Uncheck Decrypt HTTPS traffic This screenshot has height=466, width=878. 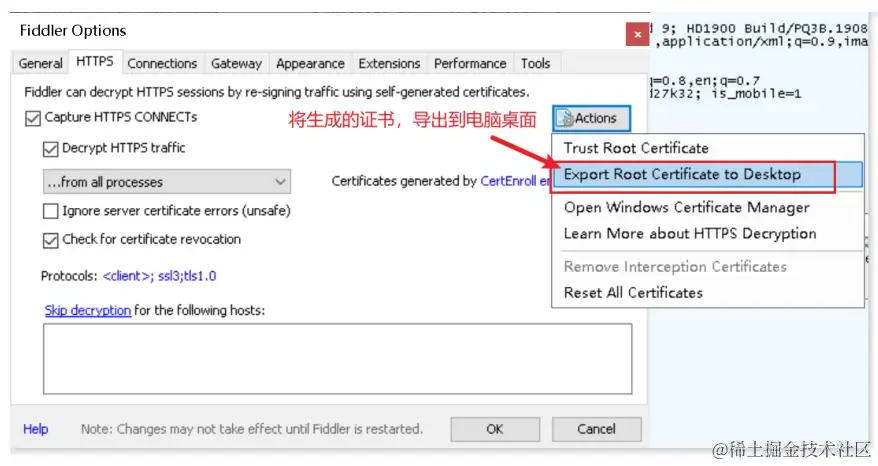tap(50, 149)
